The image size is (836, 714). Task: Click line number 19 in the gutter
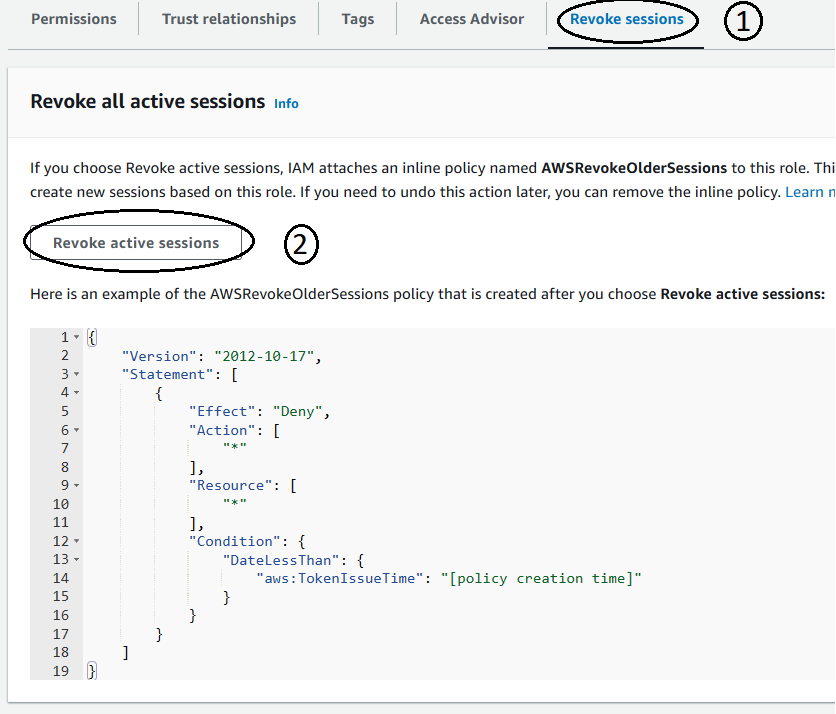(59, 671)
